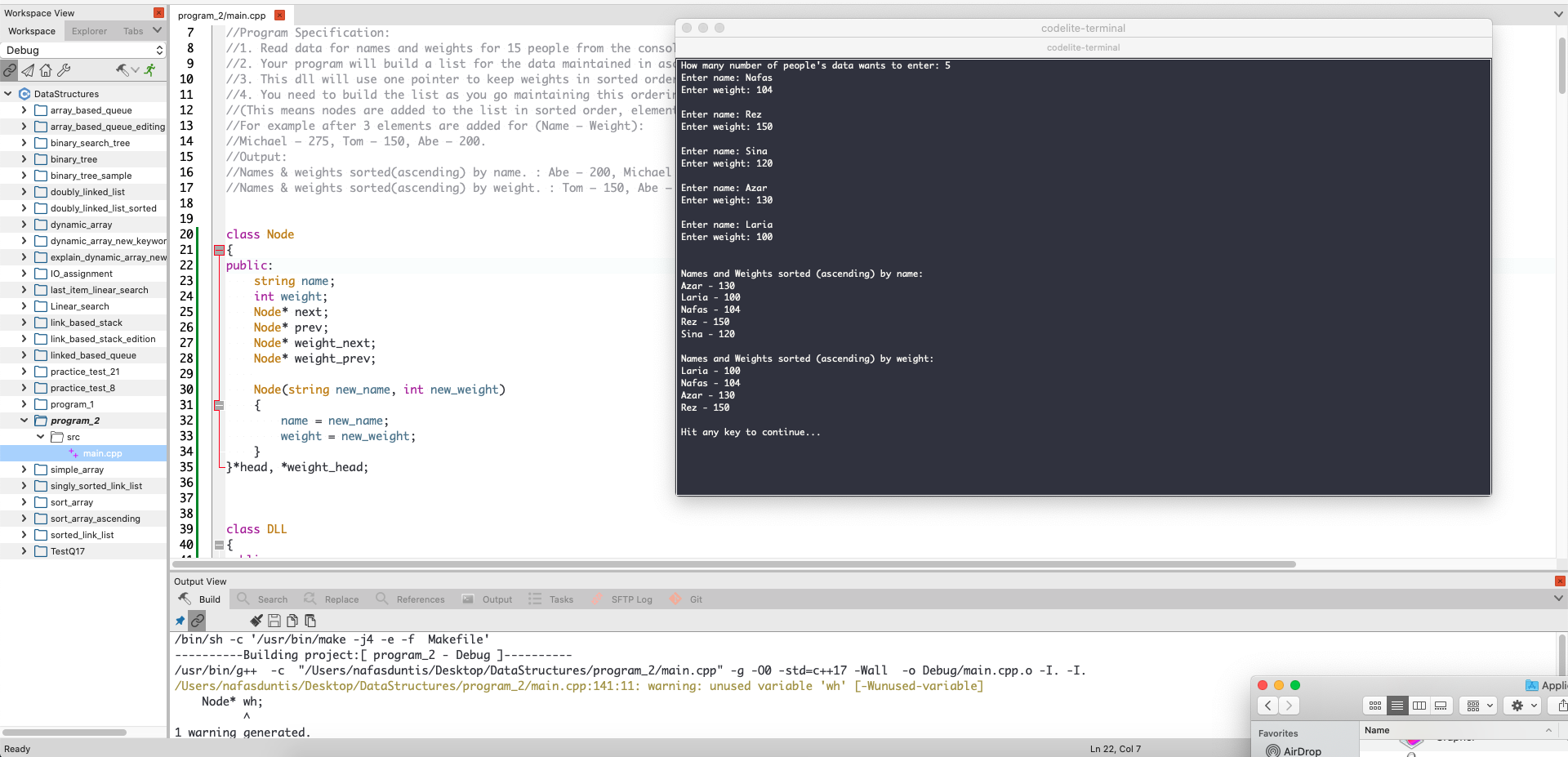Expand the array_based_queue project
This screenshot has height=757, width=1568.
[x=24, y=110]
